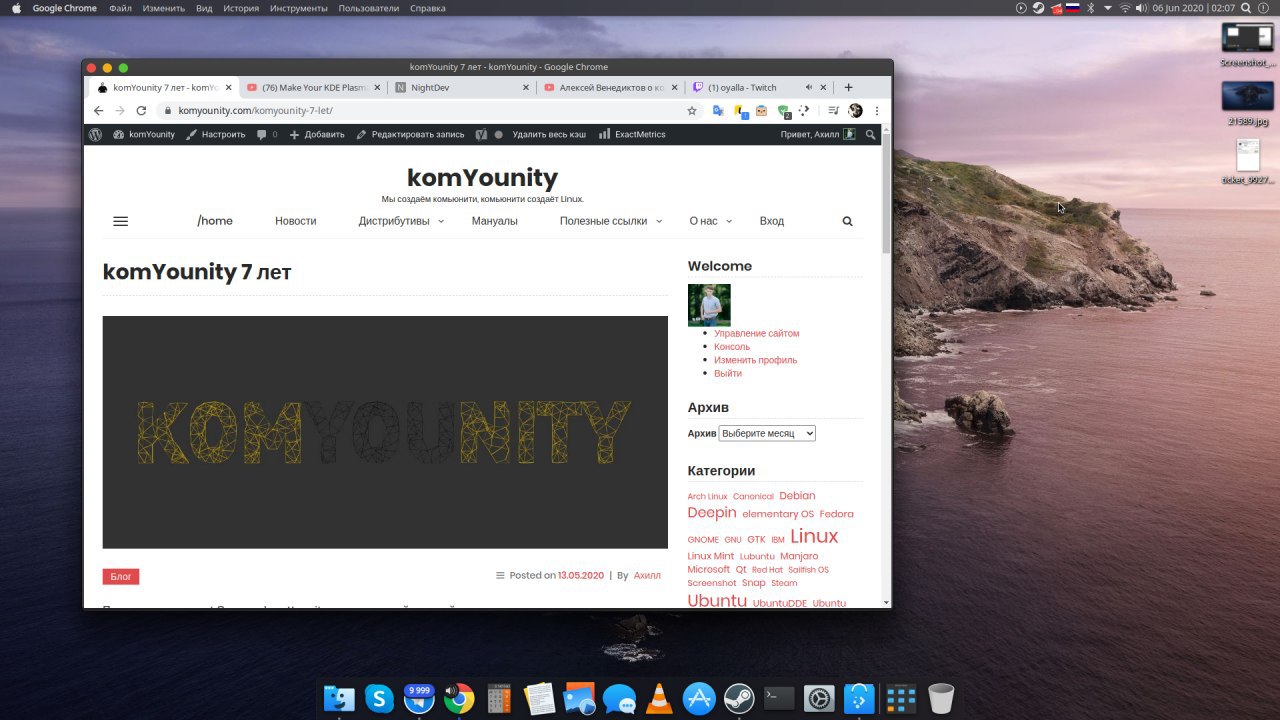Image resolution: width=1280 pixels, height=720 pixels.
Task: Switch to the Алексей Венедиктов tab
Action: [x=609, y=88]
